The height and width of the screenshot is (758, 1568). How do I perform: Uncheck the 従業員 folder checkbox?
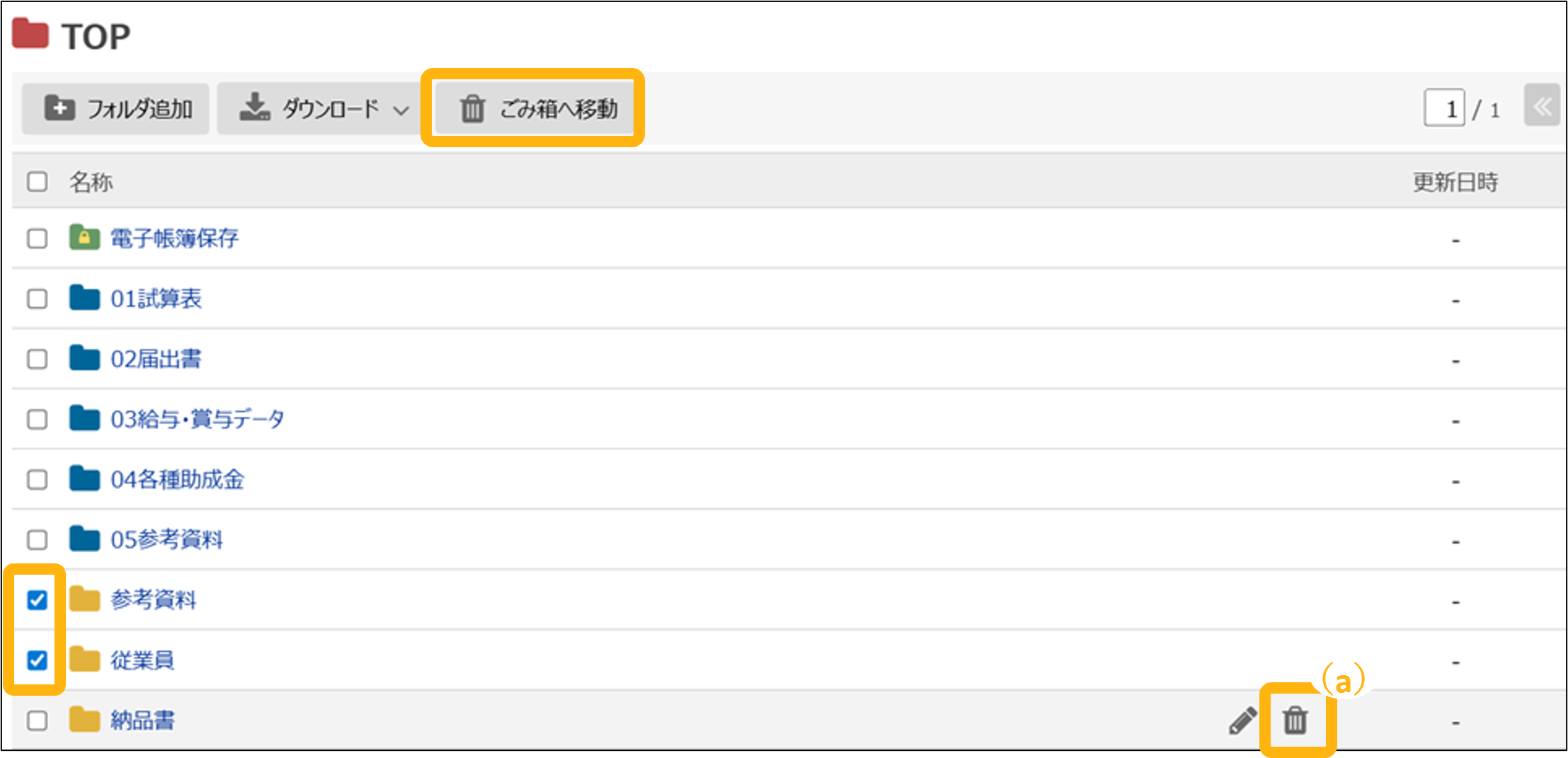pyautogui.click(x=37, y=660)
